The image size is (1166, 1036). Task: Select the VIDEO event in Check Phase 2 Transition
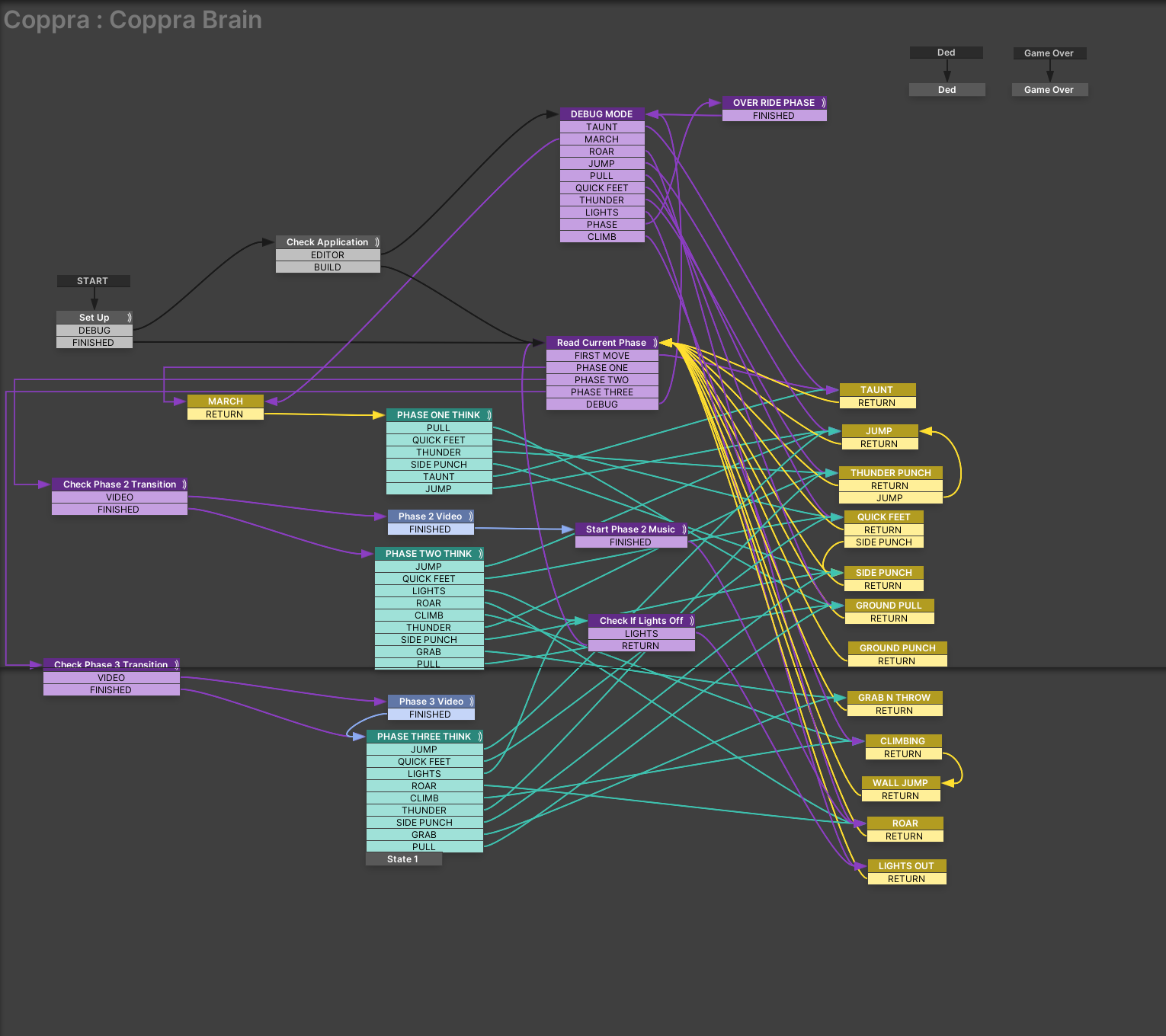click(119, 497)
